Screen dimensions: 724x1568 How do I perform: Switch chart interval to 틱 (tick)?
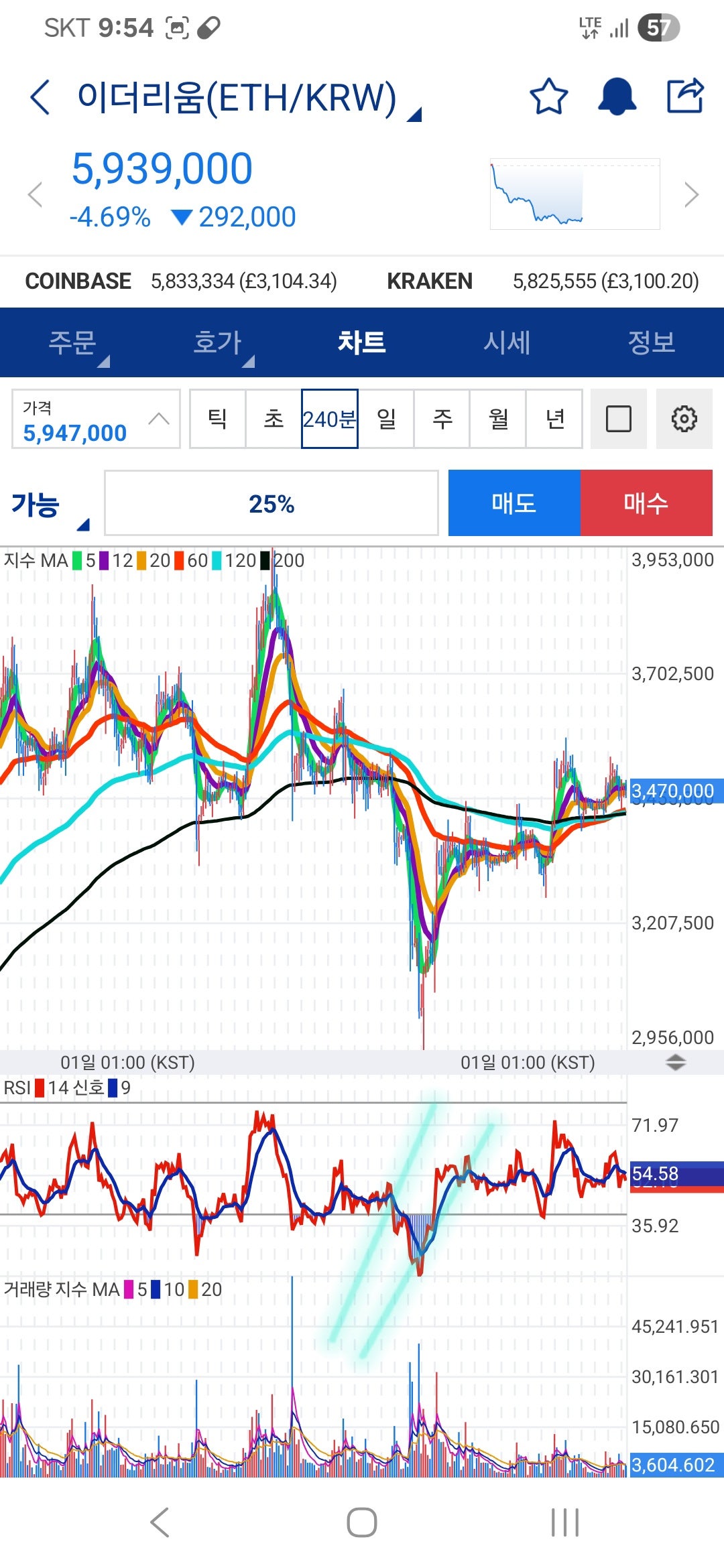217,419
